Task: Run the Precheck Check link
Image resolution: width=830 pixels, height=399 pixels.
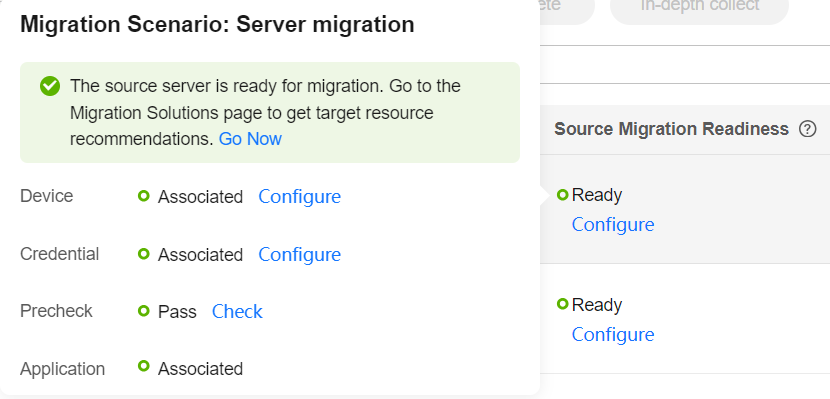Action: pyautogui.click(x=237, y=312)
